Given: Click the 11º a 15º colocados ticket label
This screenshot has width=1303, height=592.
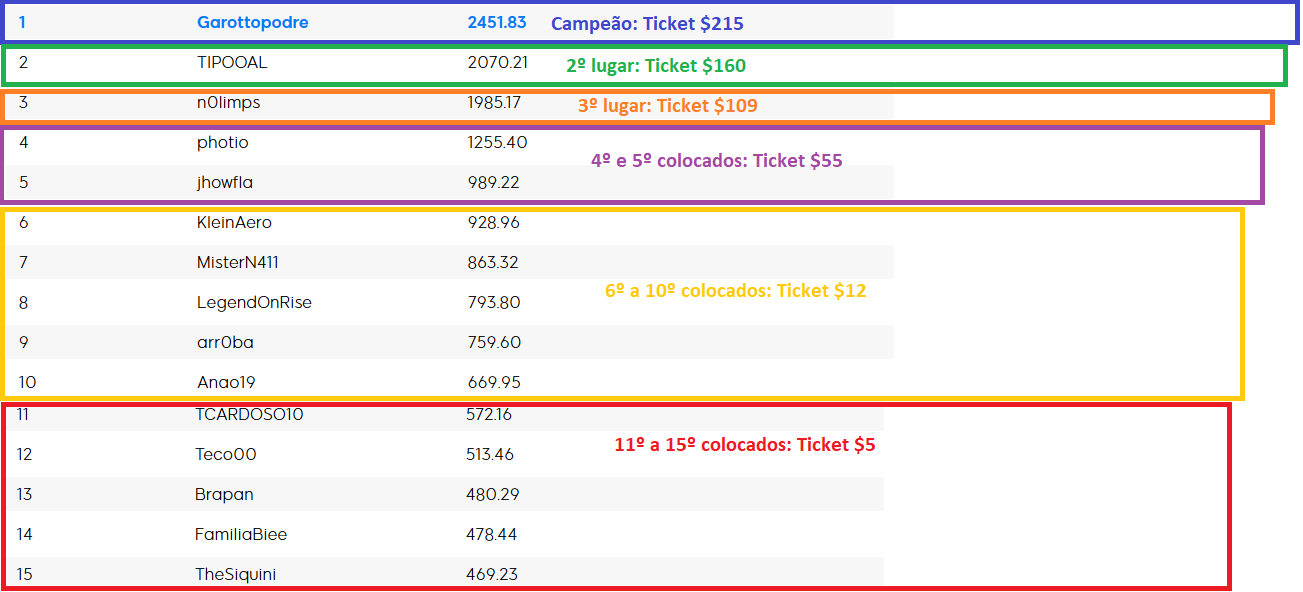Looking at the screenshot, I should 744,445.
